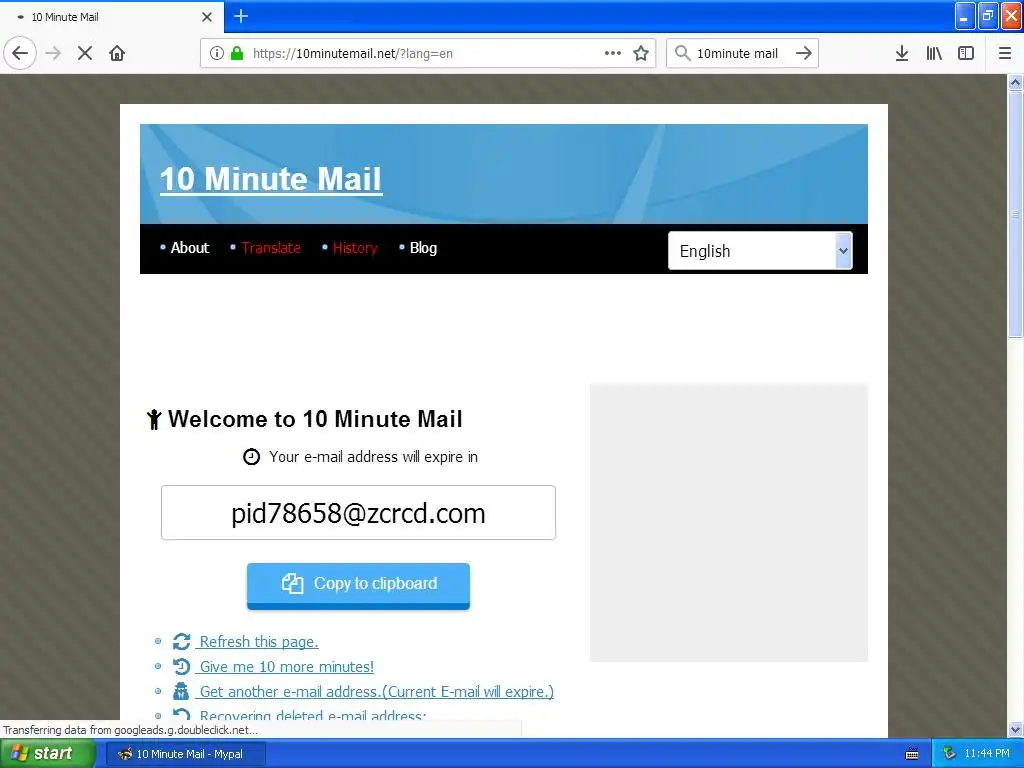The height and width of the screenshot is (768, 1024).
Task: Submit the search with the arrow
Action: pyautogui.click(x=804, y=53)
